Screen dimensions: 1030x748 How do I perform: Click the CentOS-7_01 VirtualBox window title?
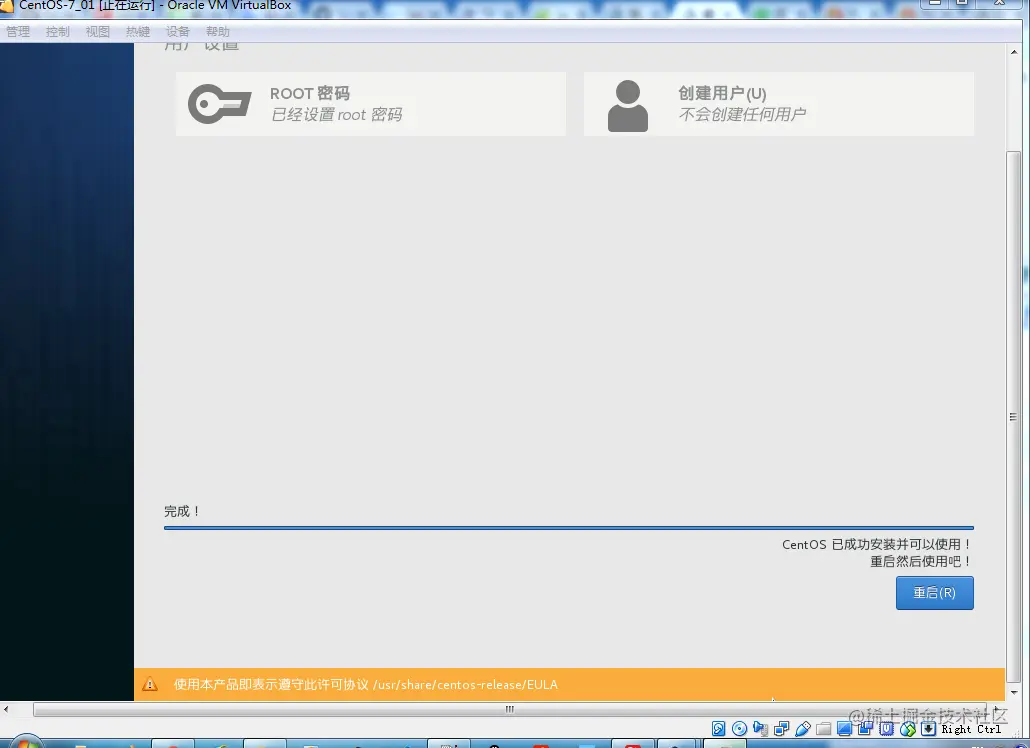coord(155,5)
